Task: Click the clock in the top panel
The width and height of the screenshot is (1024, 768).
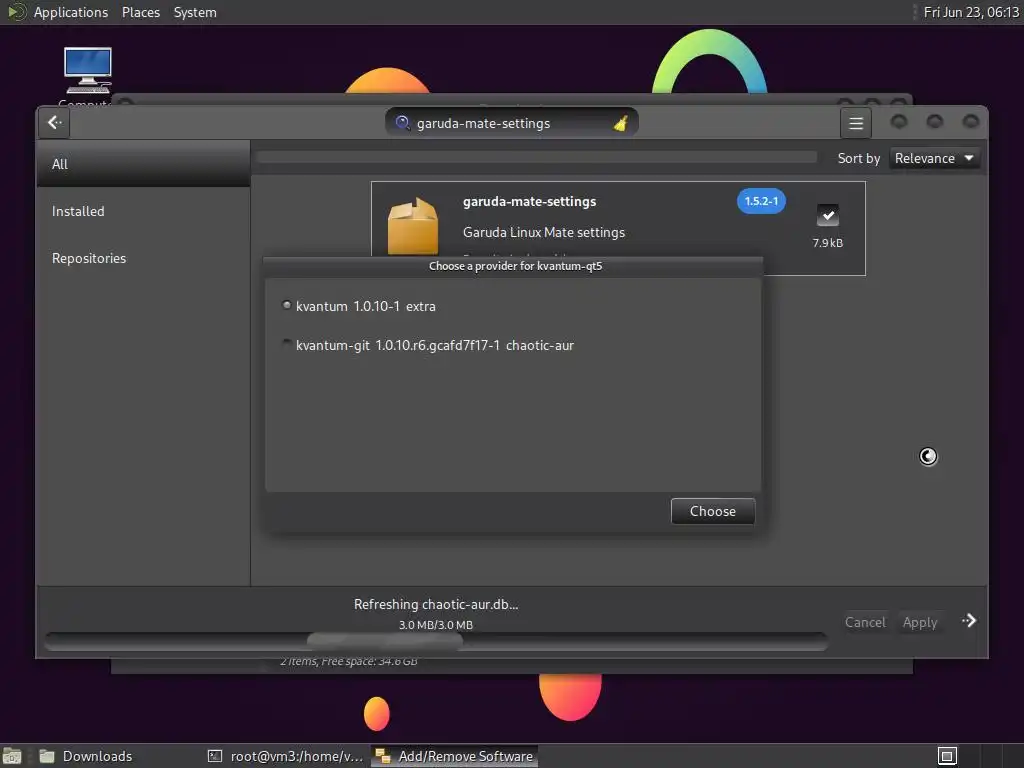Action: pos(971,12)
